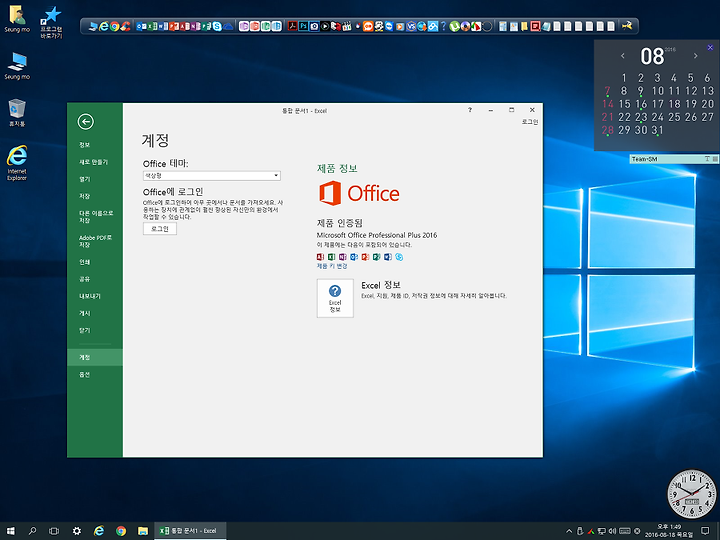This screenshot has width=720, height=540.
Task: Open Internet Explorer desktop shortcut
Action: (x=17, y=163)
